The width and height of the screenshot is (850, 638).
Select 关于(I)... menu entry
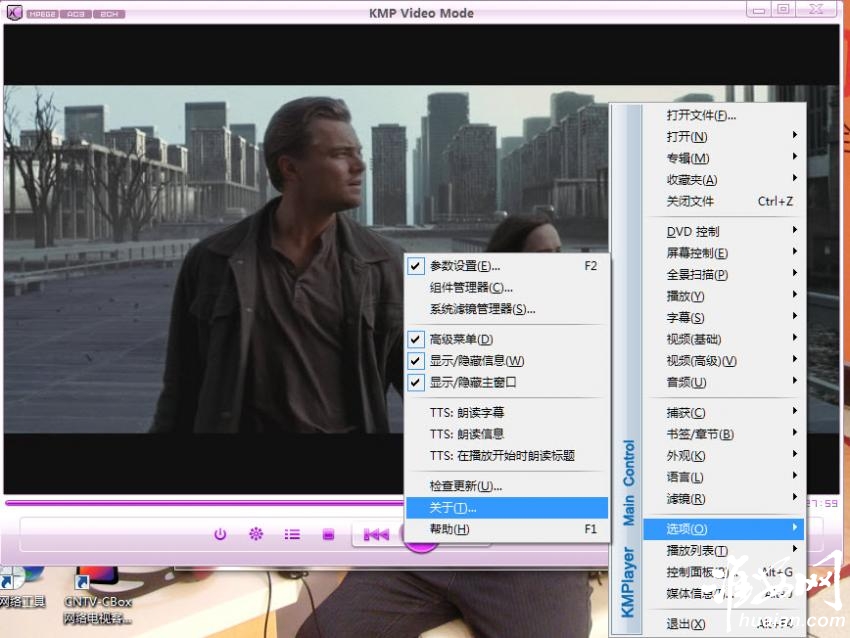[x=453, y=508]
